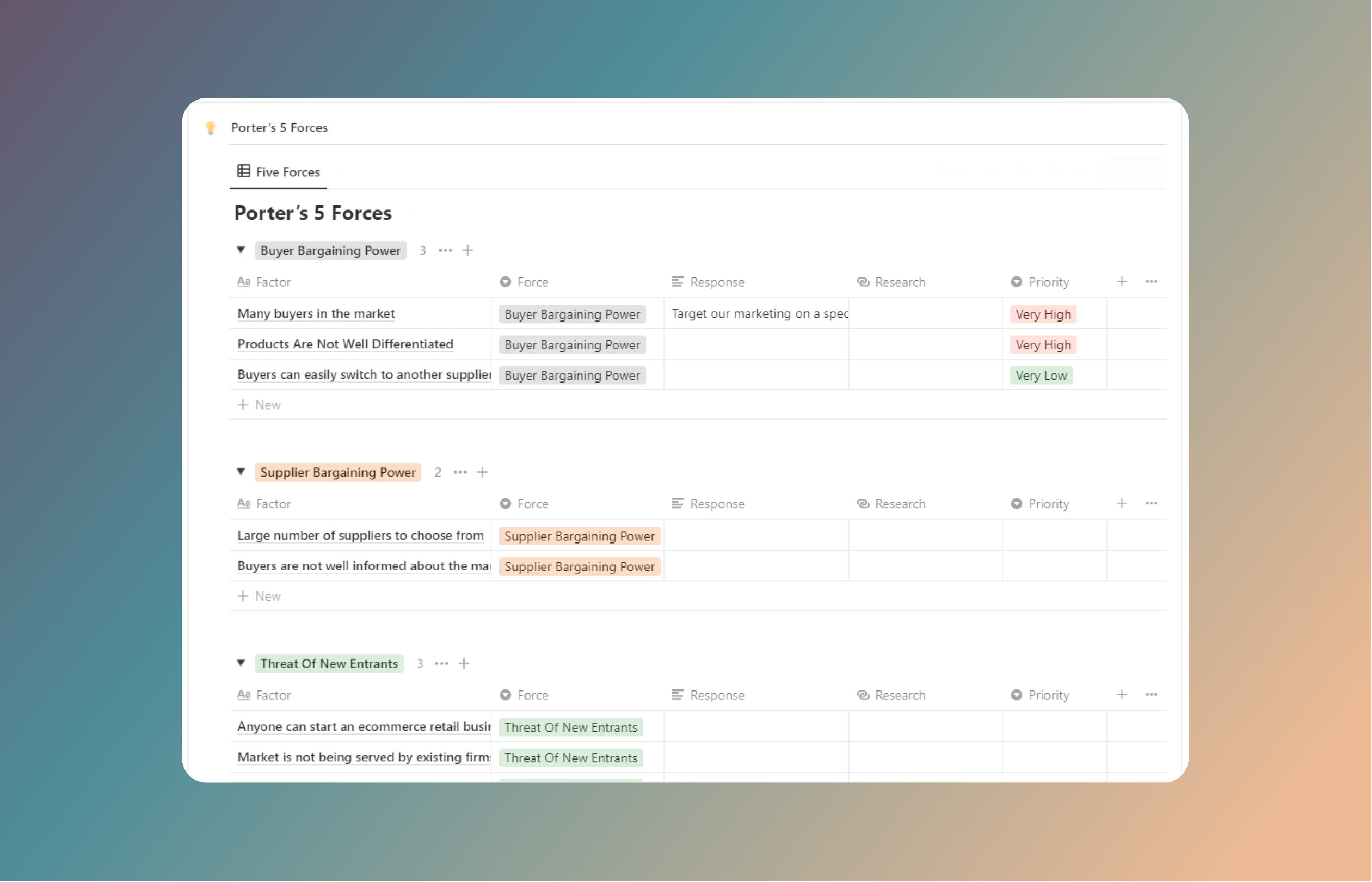Collapse the Buyer Bargaining Power group
The image size is (1372, 882).
[241, 250]
